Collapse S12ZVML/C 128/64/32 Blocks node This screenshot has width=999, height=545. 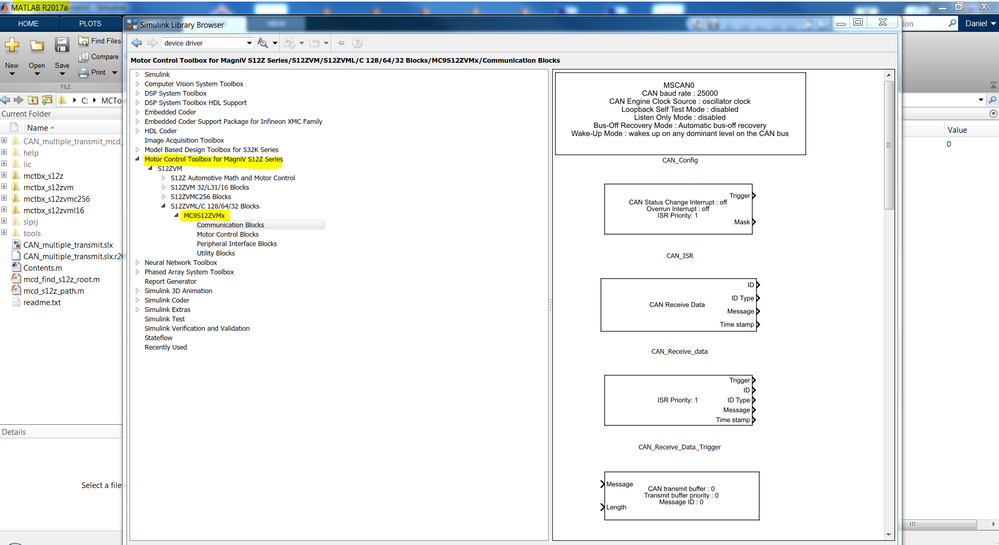(x=163, y=206)
